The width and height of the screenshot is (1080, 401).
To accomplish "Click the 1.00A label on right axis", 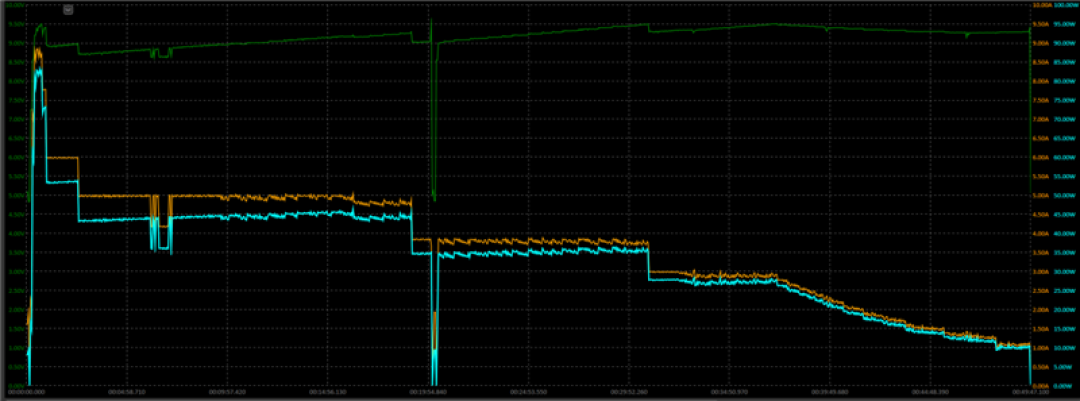I will (x=1040, y=347).
